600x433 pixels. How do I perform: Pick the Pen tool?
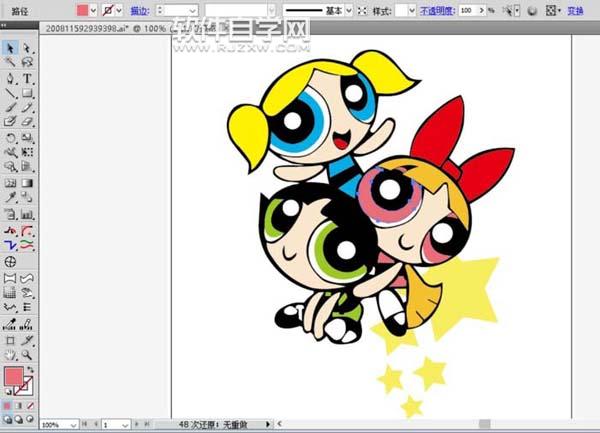[10, 79]
